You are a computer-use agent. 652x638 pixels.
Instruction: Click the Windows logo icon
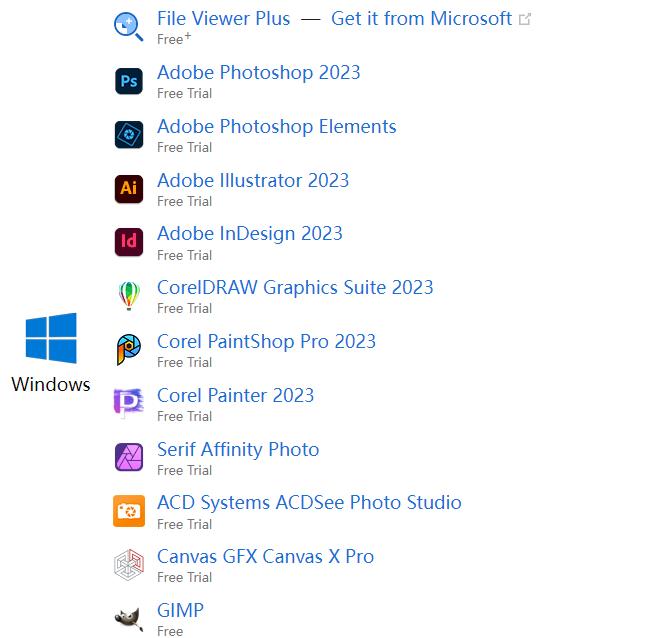(51, 338)
